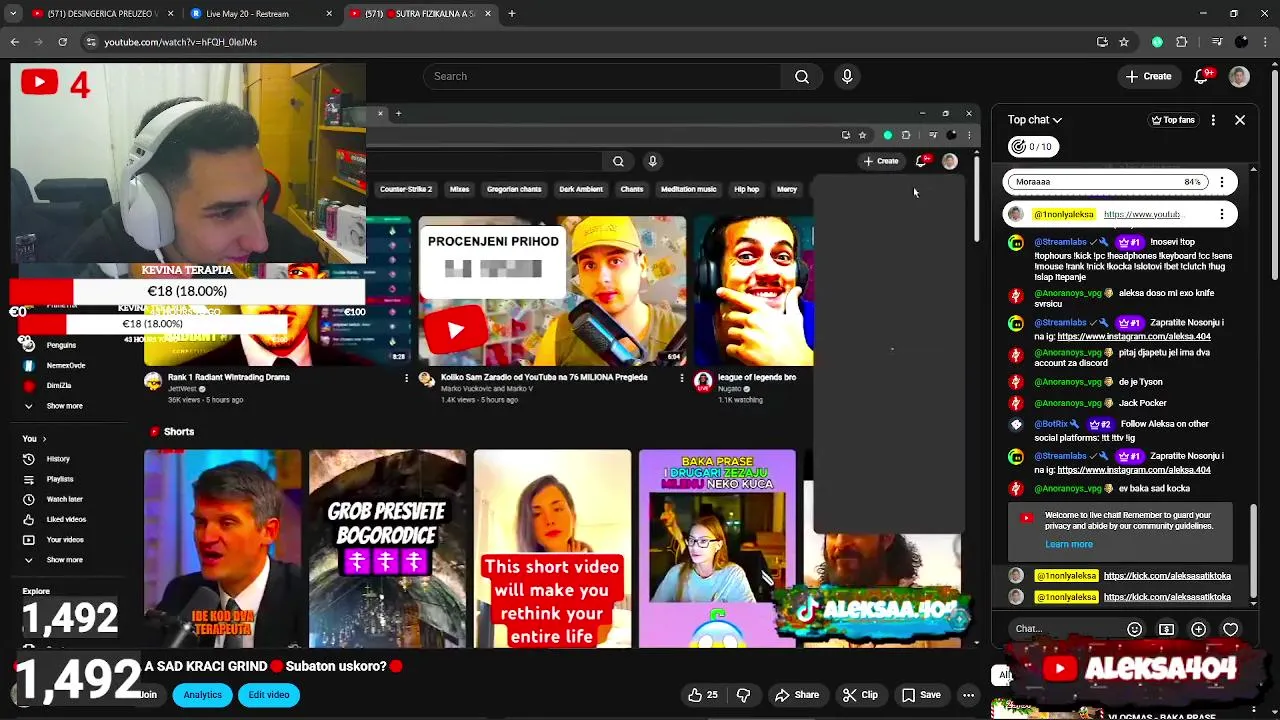The height and width of the screenshot is (720, 1280).
Task: Open more actions menu below the video
Action: 968,695
